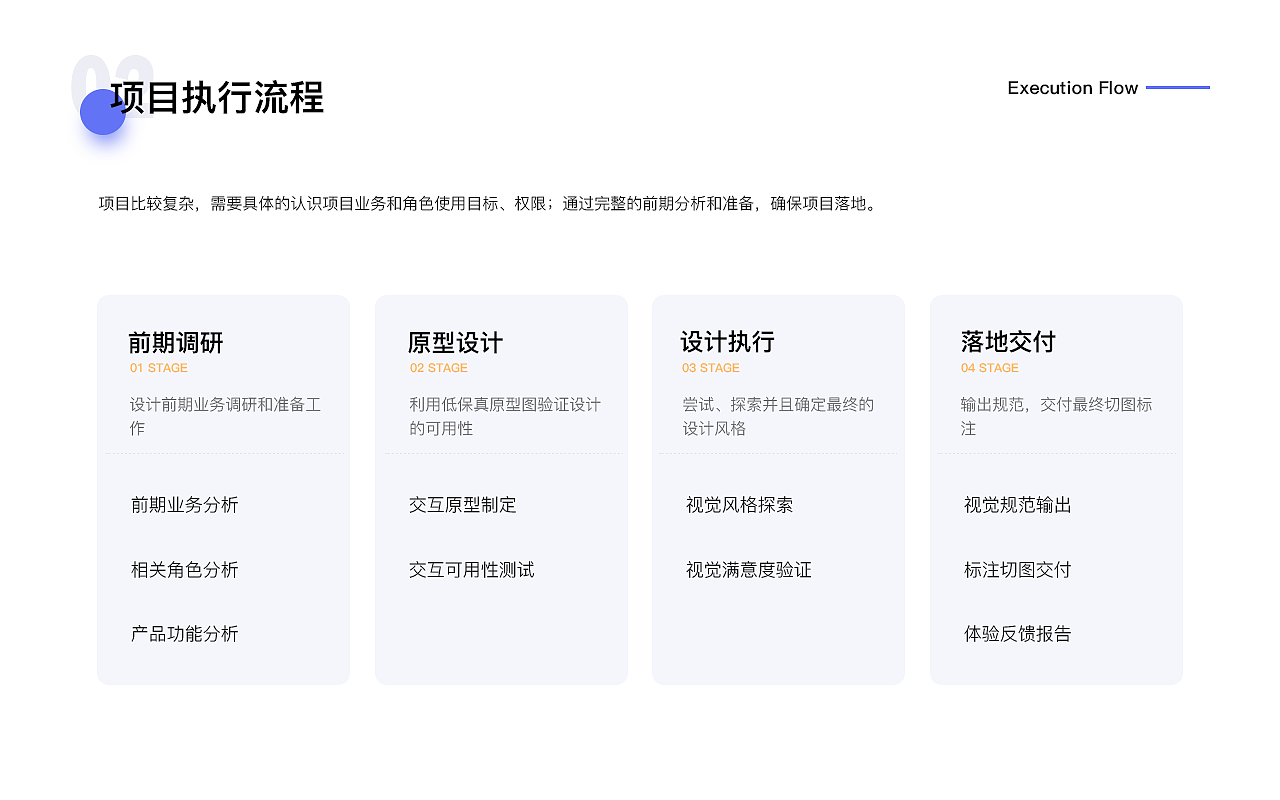Select the 产品功能分析 entry

pyautogui.click(x=184, y=633)
